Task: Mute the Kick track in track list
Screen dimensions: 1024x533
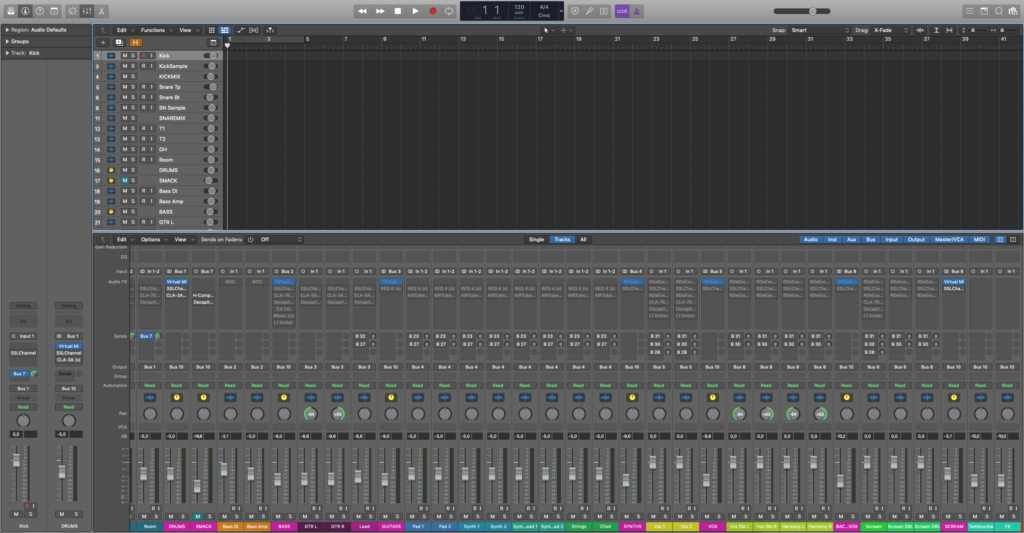Action: coord(125,56)
